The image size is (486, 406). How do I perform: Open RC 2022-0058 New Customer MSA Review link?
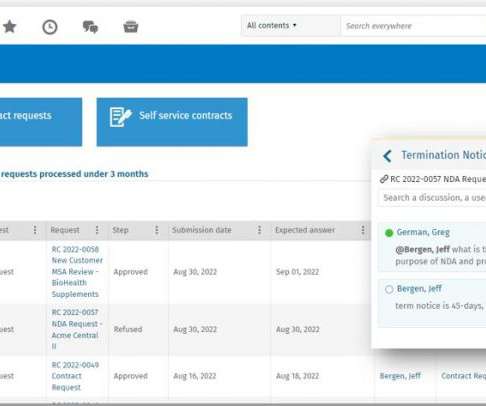(77, 272)
